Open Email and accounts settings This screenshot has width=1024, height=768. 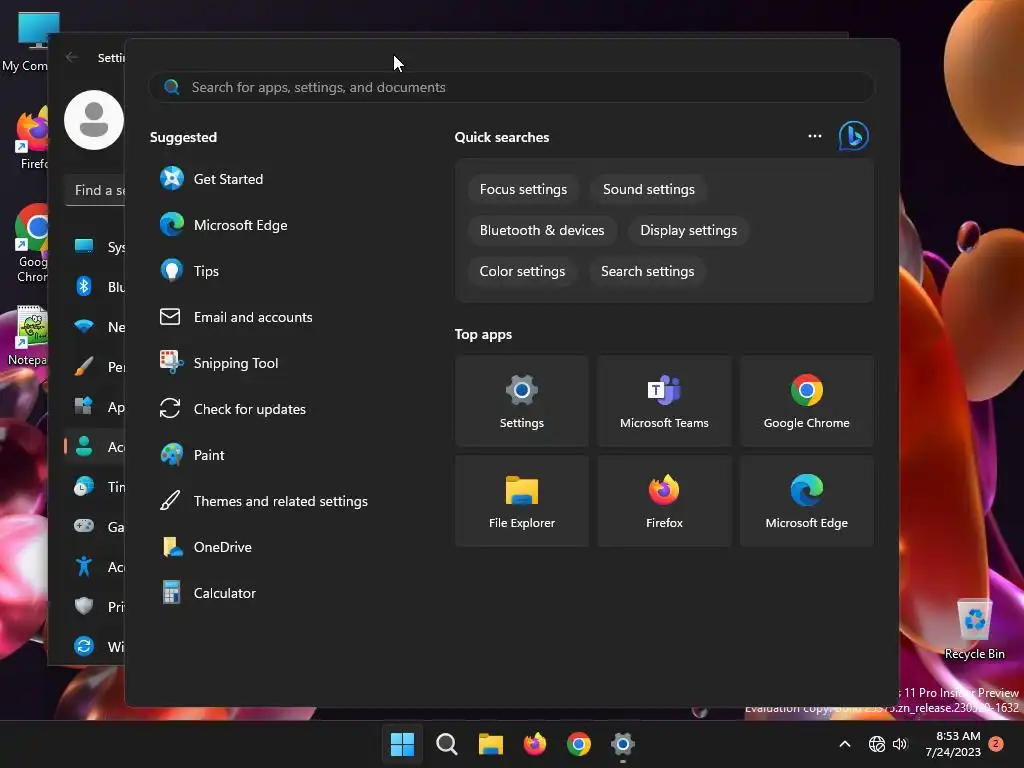(236, 317)
